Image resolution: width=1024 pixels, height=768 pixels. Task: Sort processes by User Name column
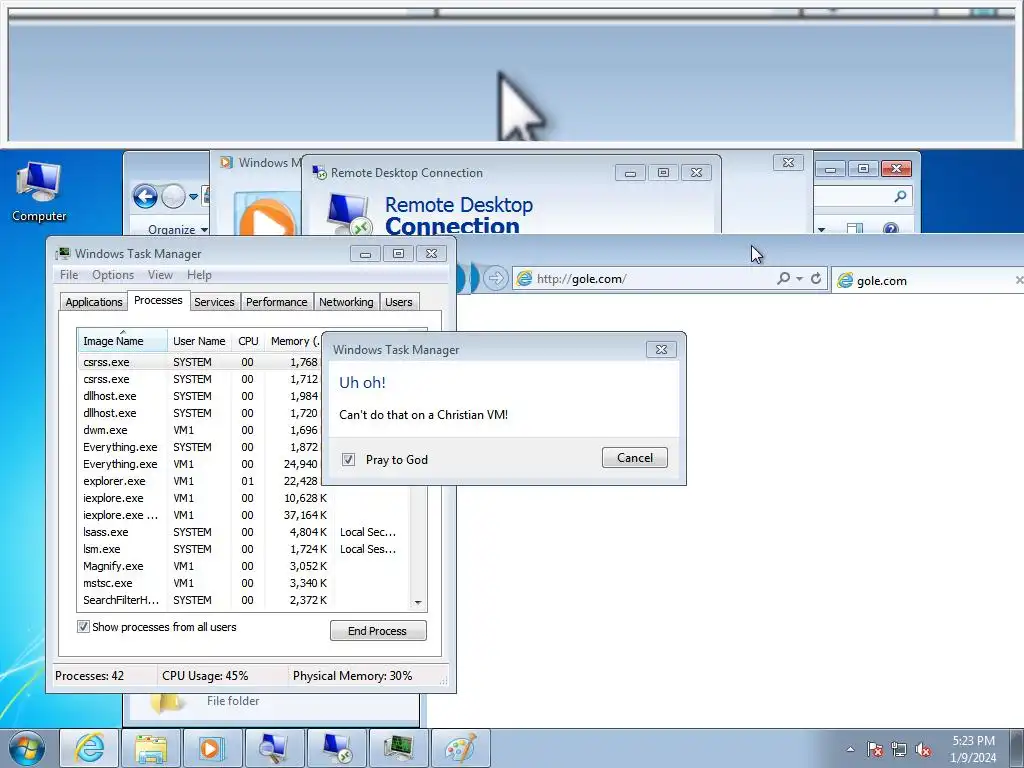199,341
